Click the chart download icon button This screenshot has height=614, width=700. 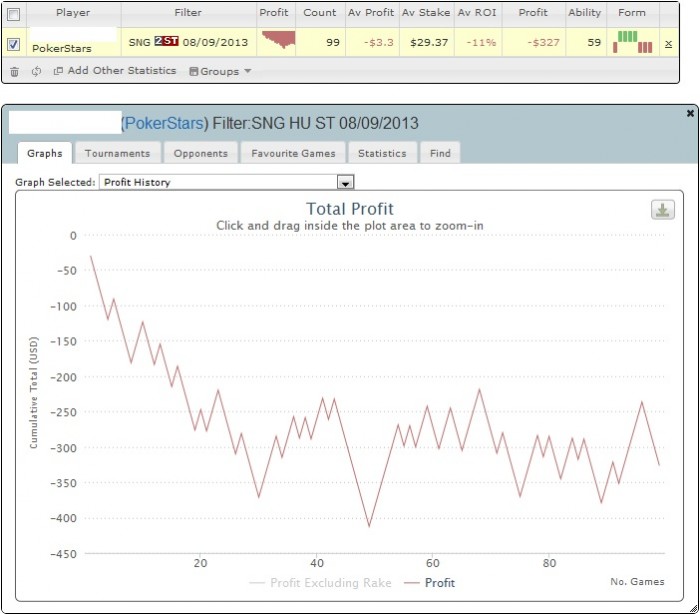(662, 209)
